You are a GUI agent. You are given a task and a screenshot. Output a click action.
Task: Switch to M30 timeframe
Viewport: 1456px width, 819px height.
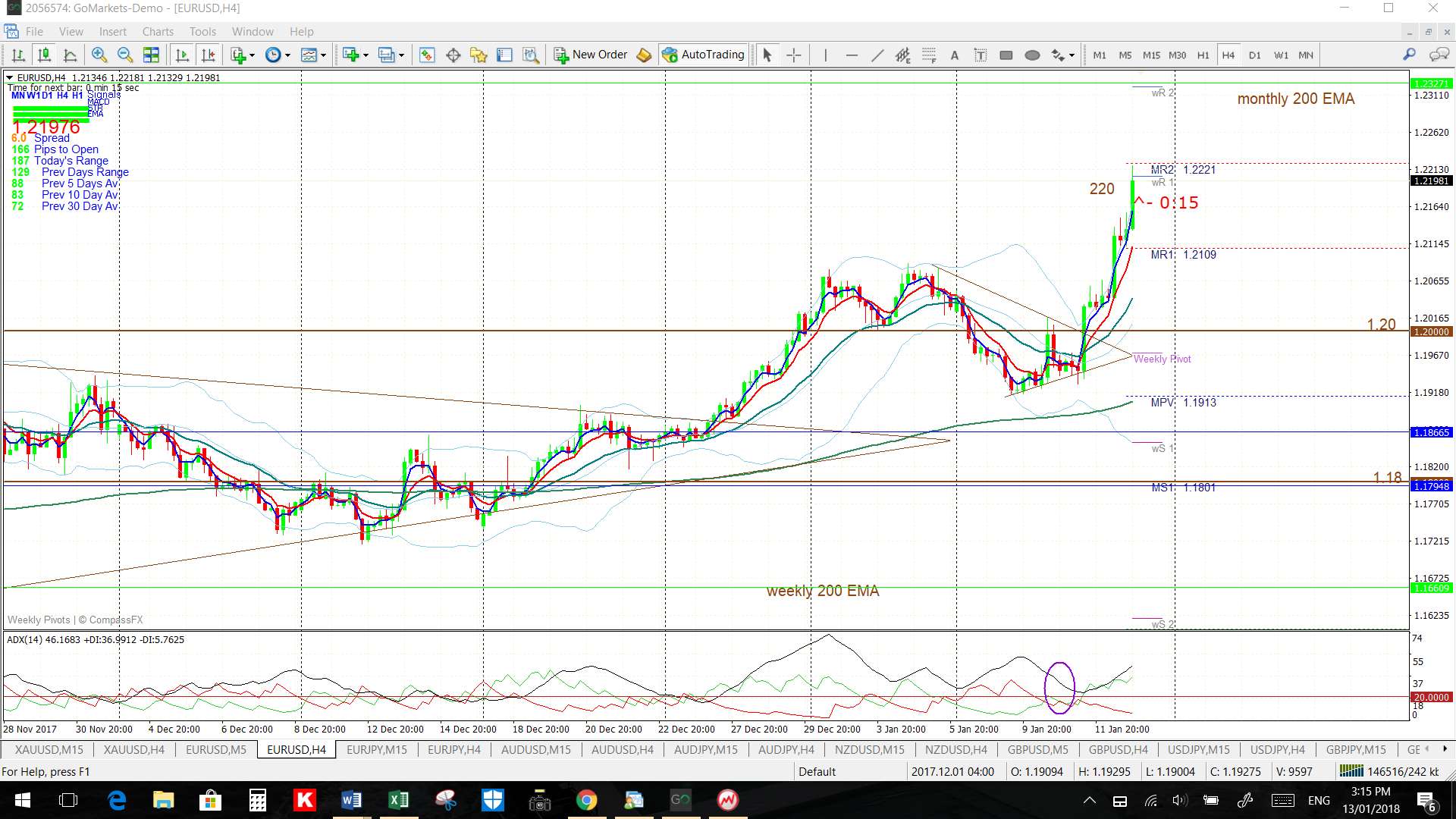[1177, 55]
